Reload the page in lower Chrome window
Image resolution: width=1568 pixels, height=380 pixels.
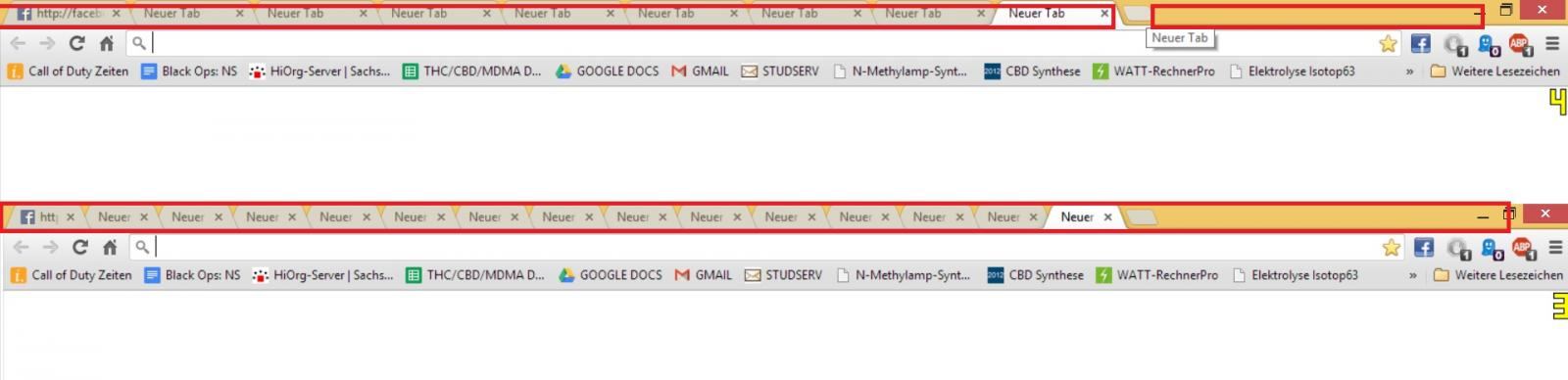click(80, 247)
